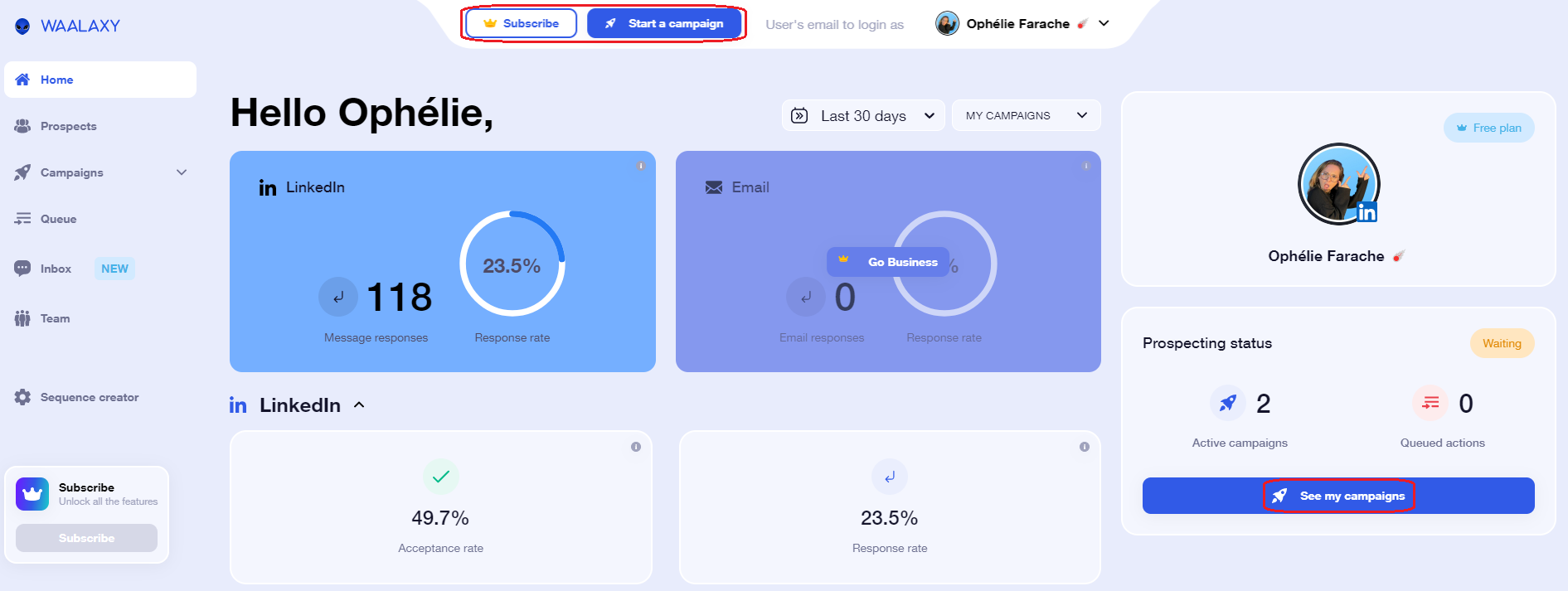Click the large profile photo of Ophélie Farache
The height and width of the screenshot is (591, 1568).
1338,184
